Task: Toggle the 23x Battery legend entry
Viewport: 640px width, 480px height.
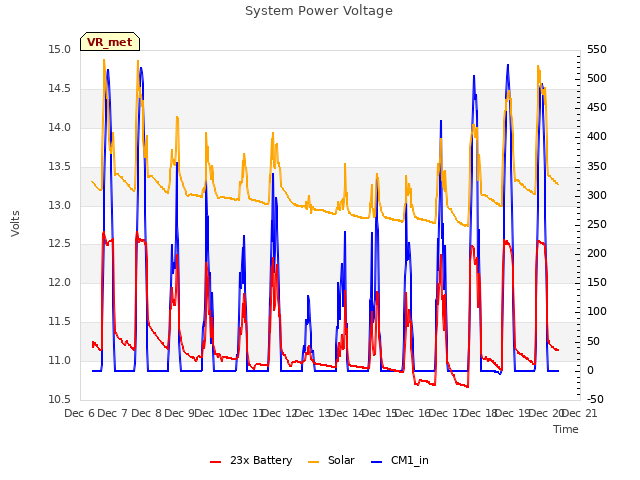Action: click(x=251, y=460)
